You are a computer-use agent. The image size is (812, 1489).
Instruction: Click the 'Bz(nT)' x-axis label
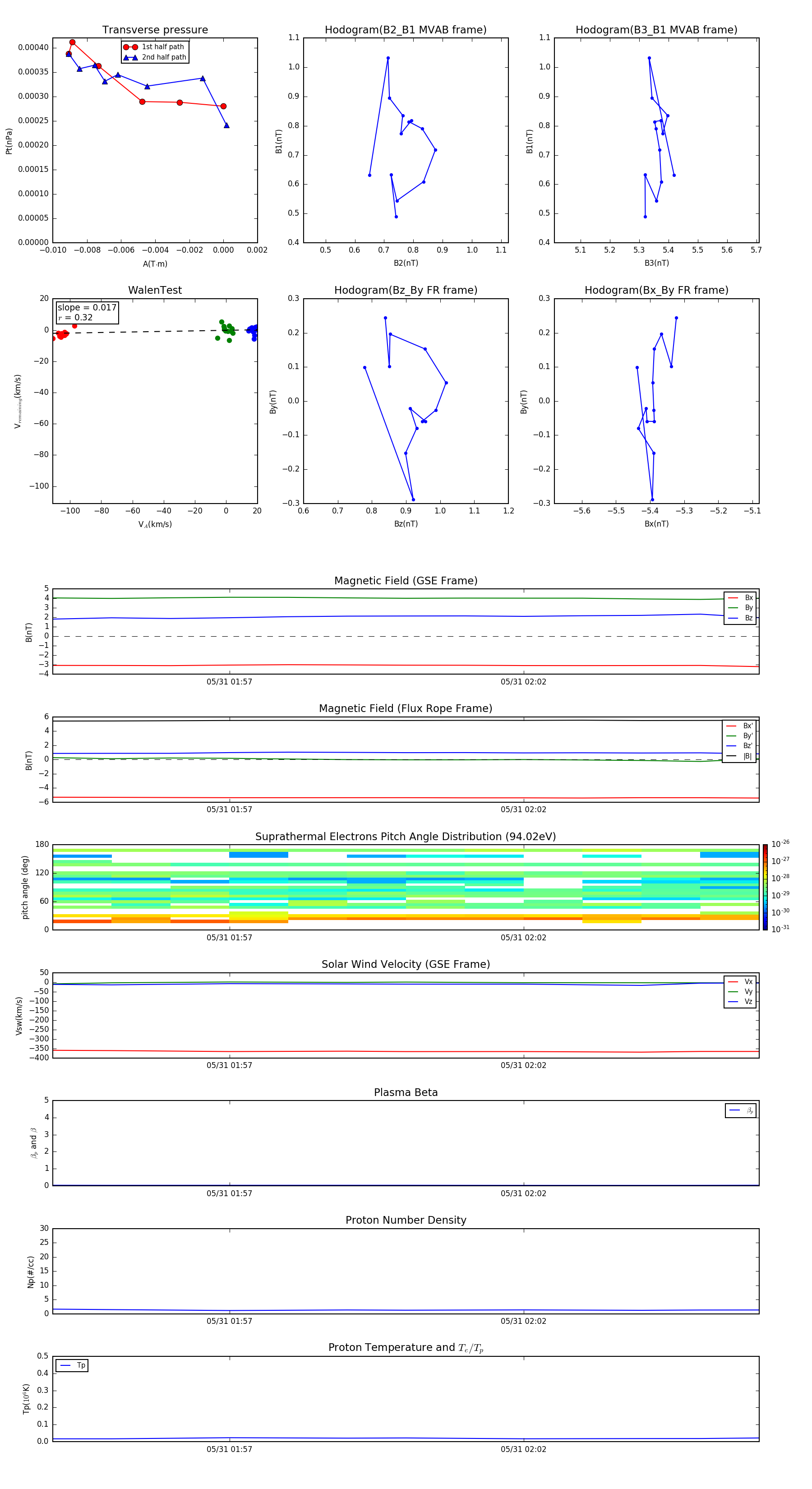(x=406, y=524)
